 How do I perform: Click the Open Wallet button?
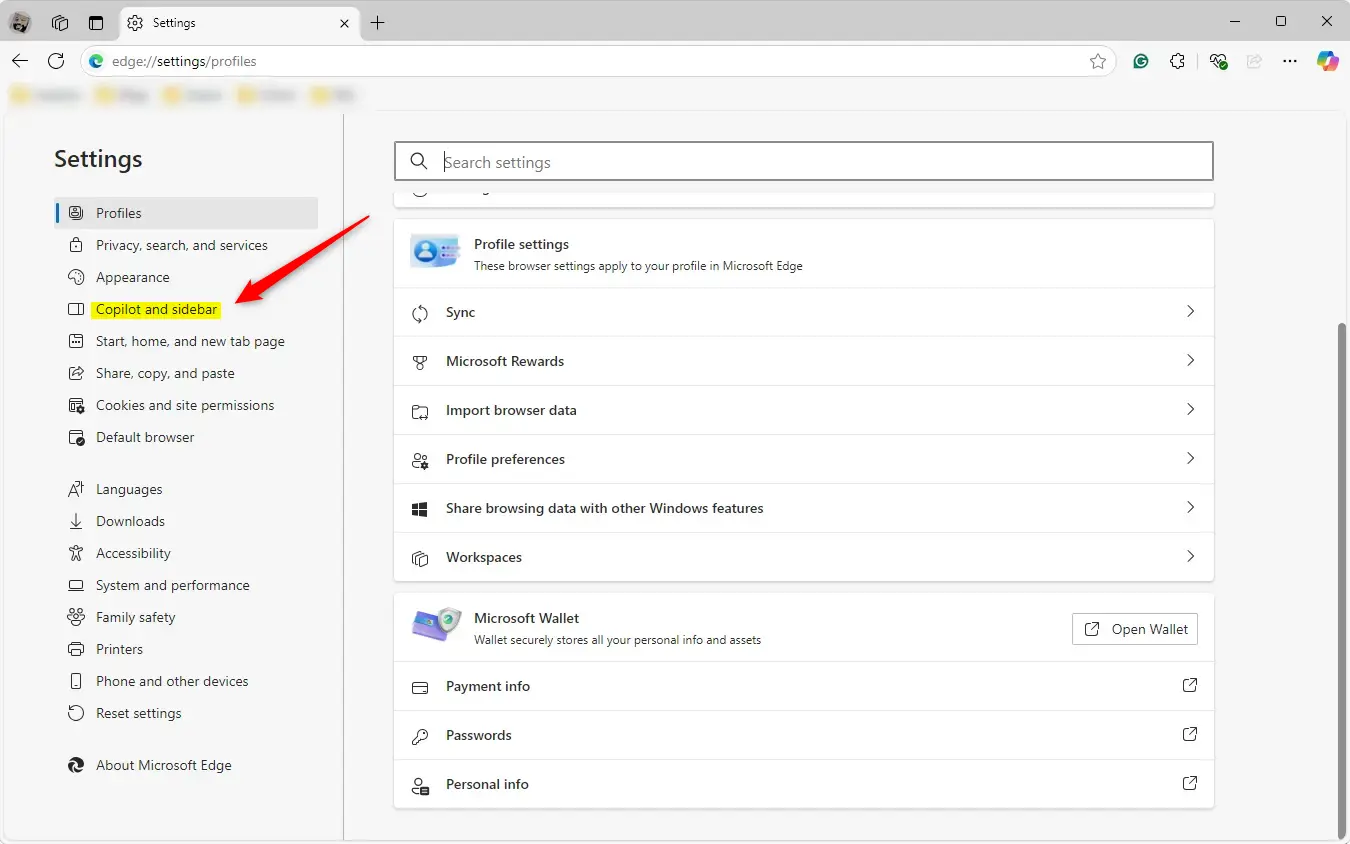click(x=1135, y=629)
